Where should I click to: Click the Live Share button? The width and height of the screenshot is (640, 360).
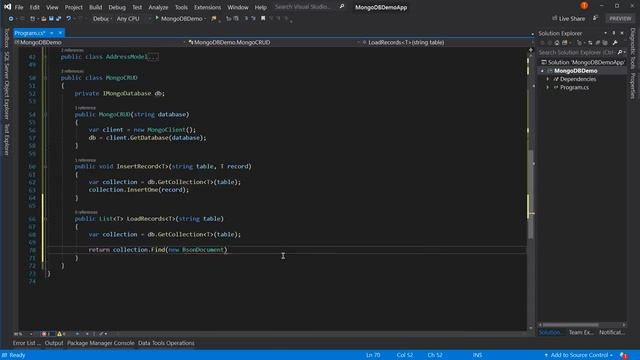click(x=568, y=18)
